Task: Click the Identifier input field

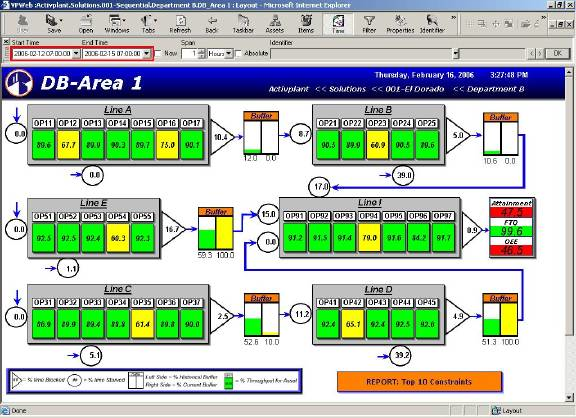Action: pos(361,54)
